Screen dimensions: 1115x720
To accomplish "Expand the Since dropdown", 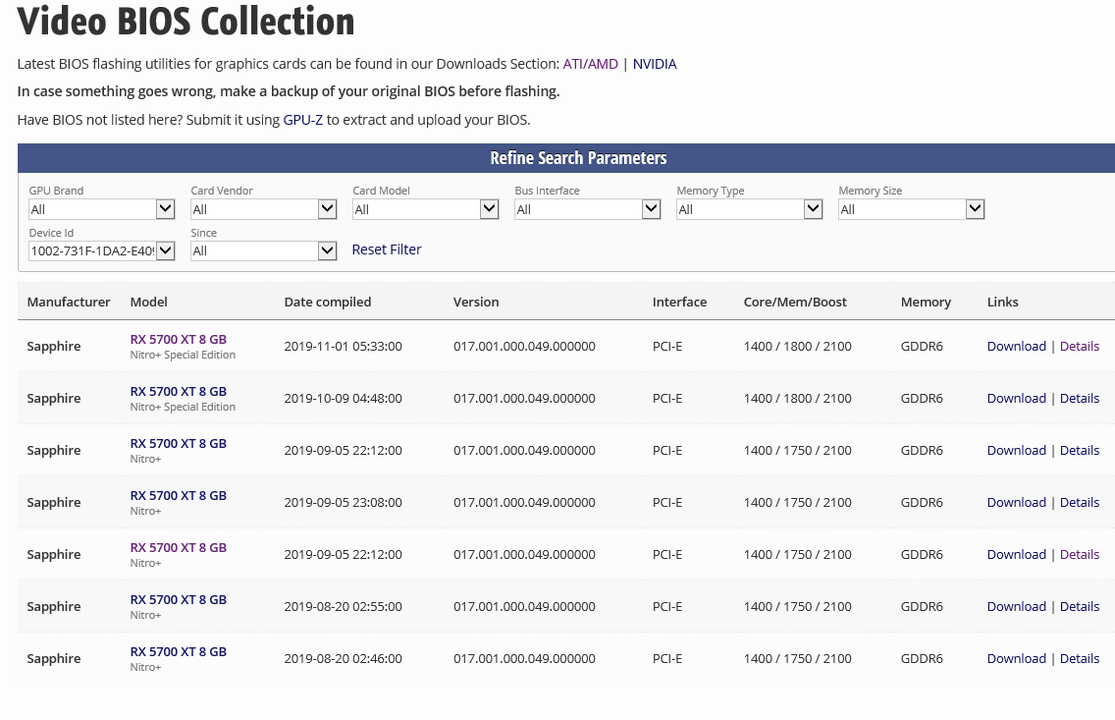I will [x=264, y=251].
